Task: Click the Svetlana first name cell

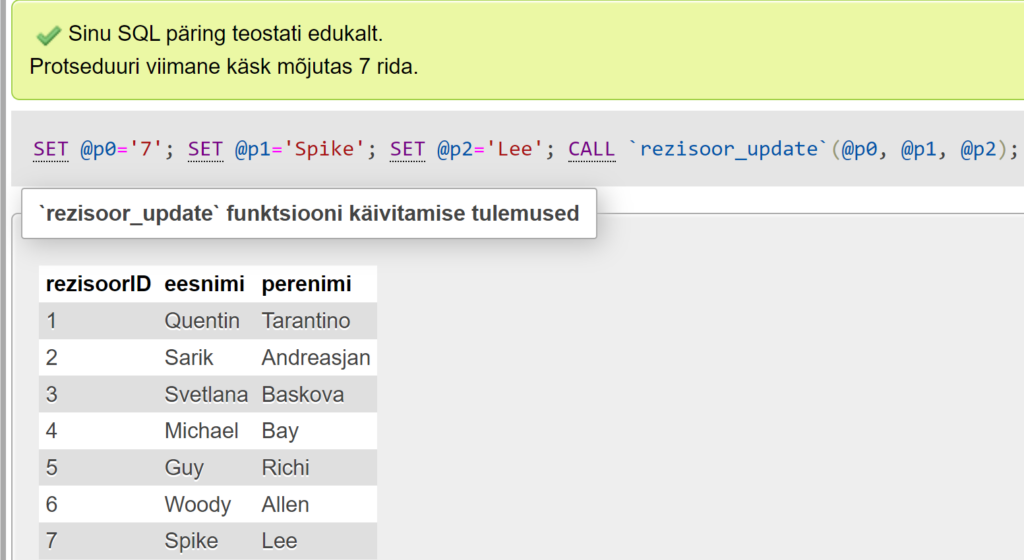Action: click(206, 395)
